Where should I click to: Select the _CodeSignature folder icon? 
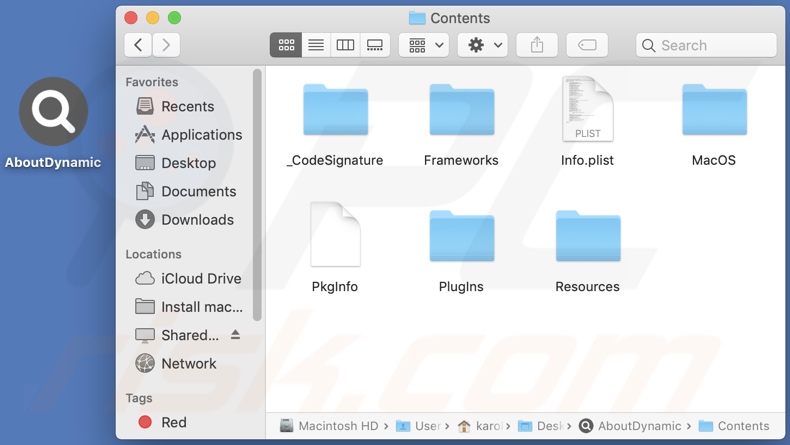click(336, 109)
